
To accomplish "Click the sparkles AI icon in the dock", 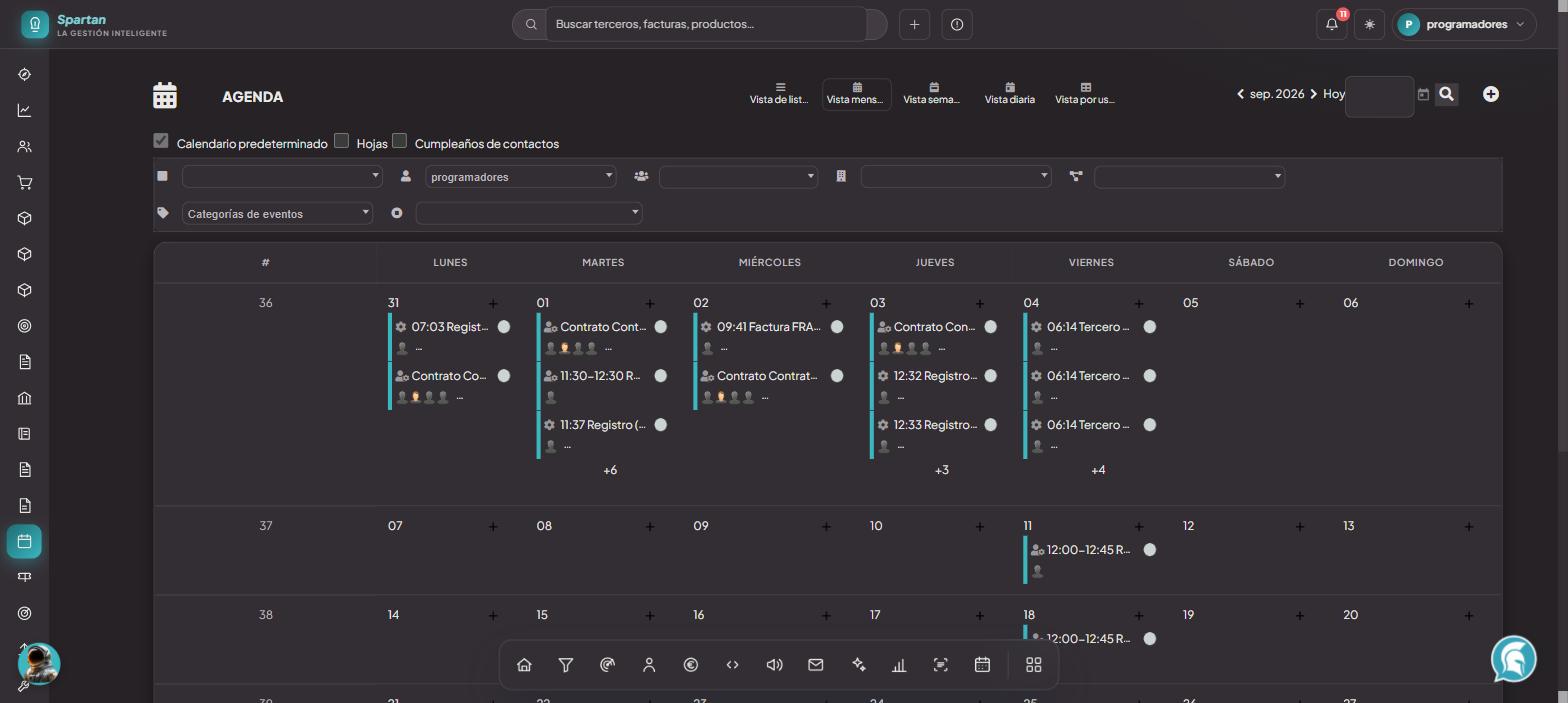I will coord(858,665).
